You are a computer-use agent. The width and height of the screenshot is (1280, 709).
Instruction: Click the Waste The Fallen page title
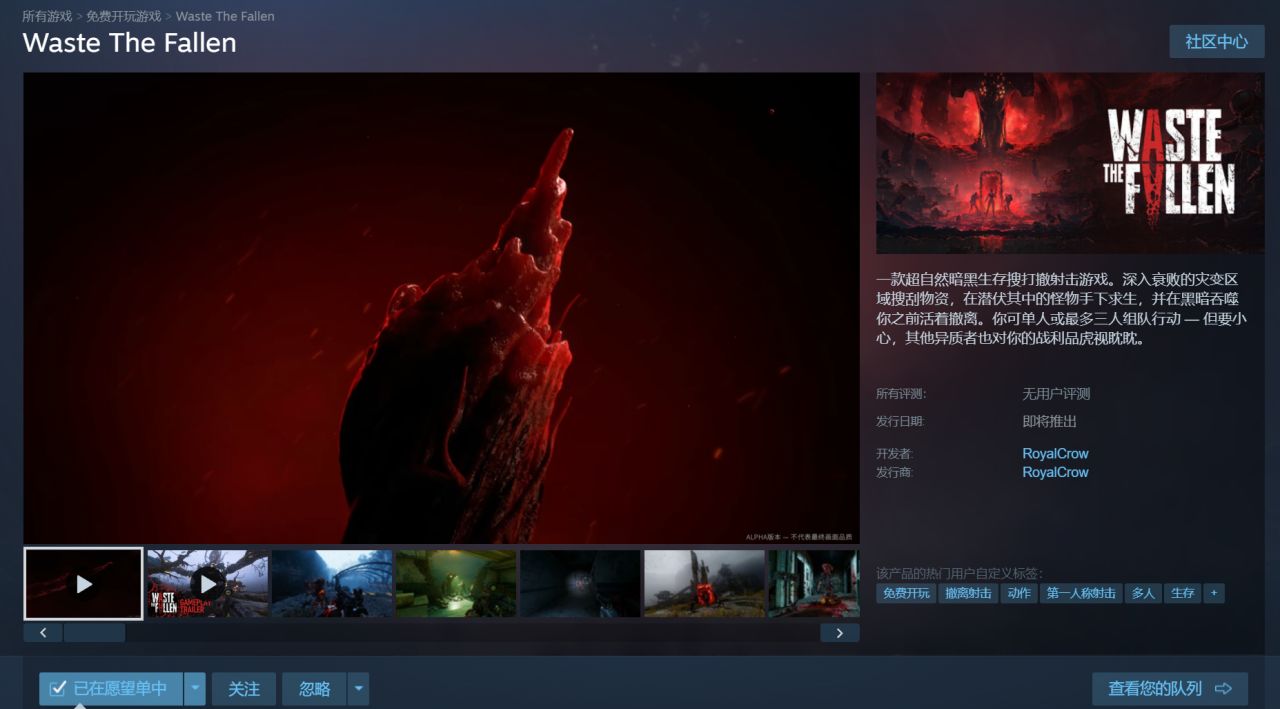pyautogui.click(x=130, y=43)
